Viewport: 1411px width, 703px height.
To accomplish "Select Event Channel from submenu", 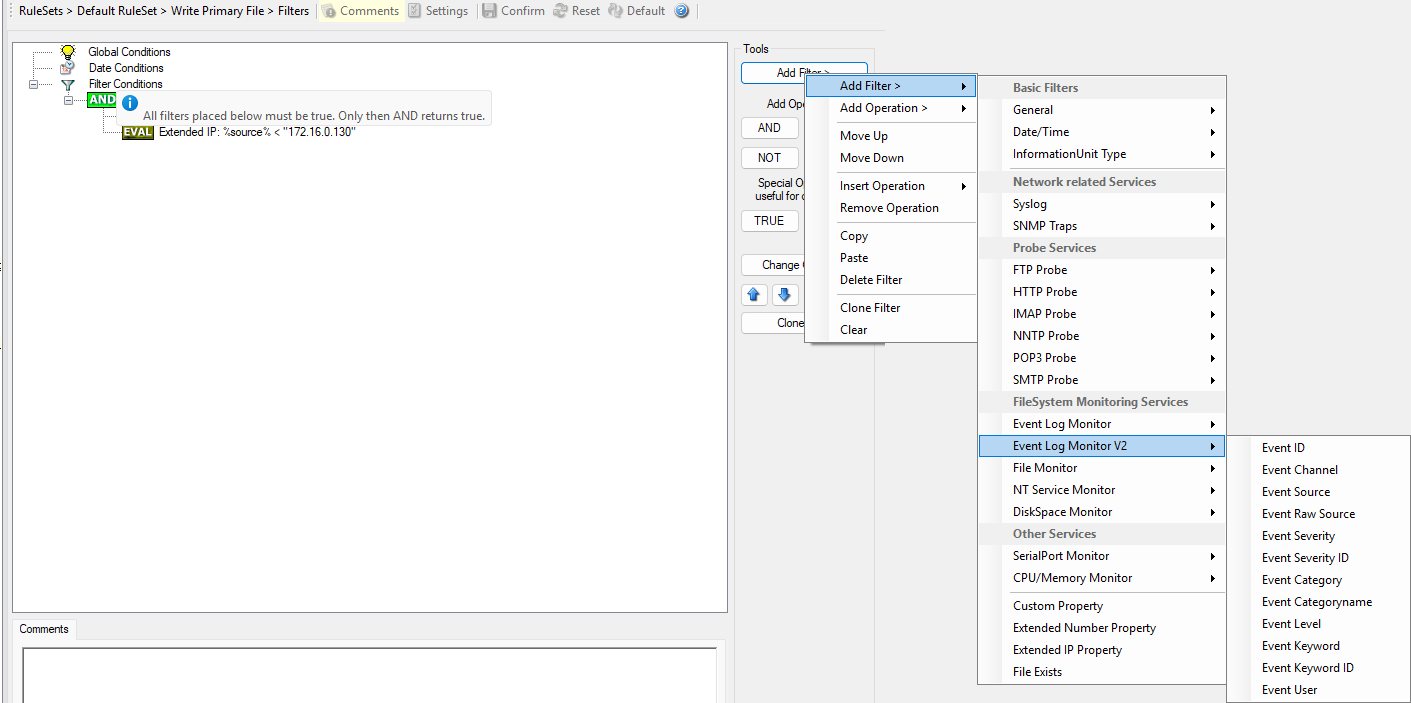I will point(1319,470).
